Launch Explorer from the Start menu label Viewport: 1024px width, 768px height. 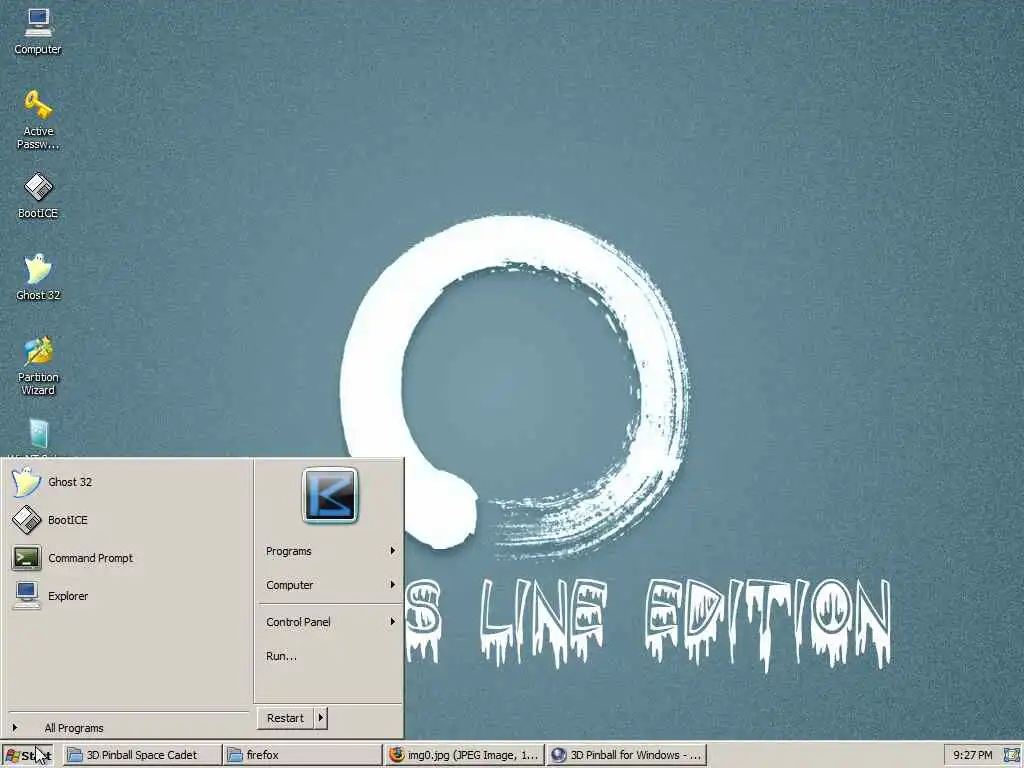click(68, 596)
